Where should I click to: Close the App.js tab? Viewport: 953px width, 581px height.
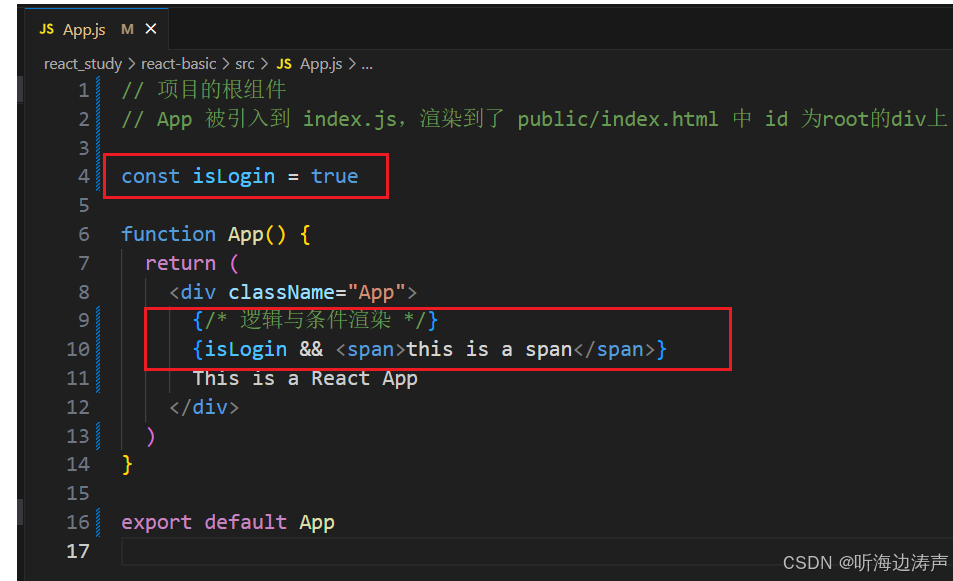[x=150, y=29]
